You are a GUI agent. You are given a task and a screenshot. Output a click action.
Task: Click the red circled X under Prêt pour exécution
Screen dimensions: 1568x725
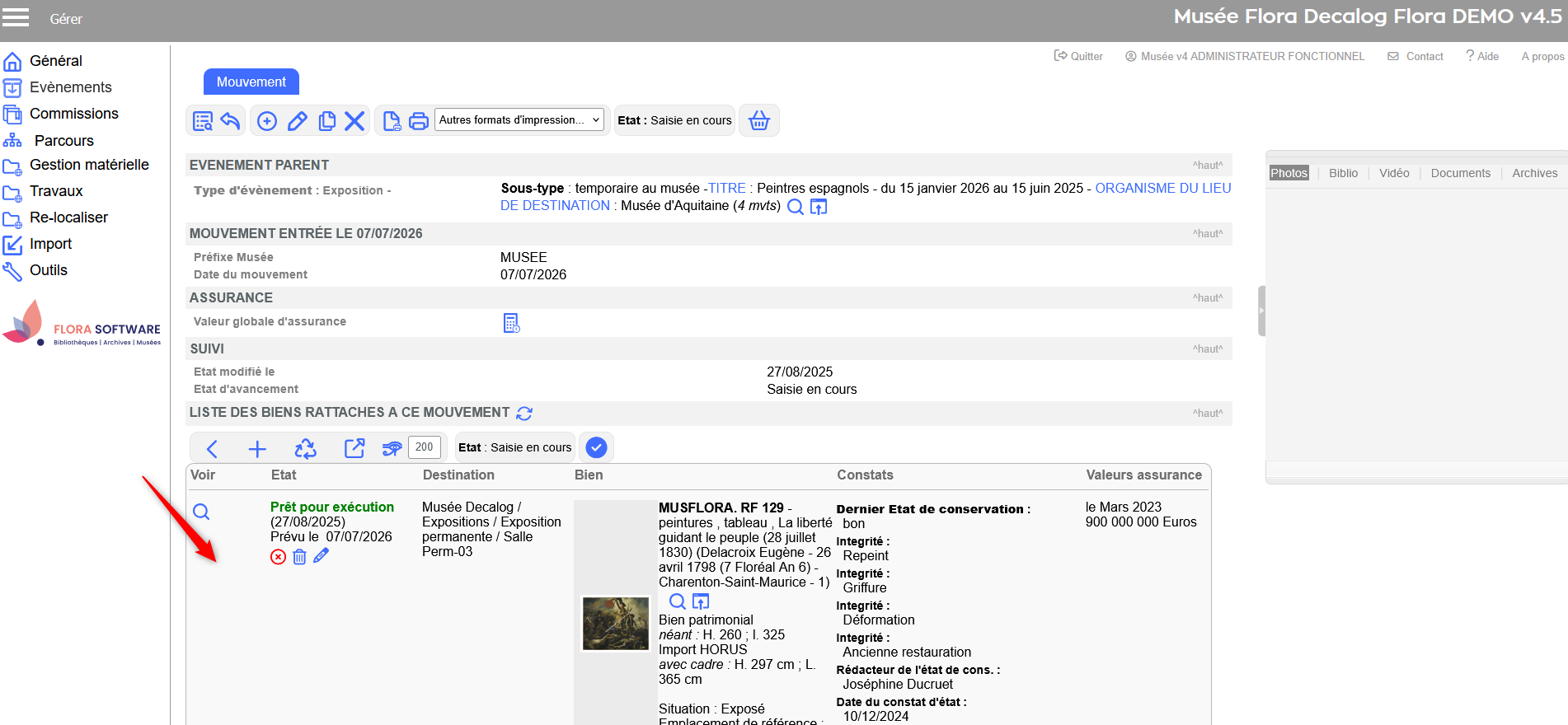click(278, 557)
